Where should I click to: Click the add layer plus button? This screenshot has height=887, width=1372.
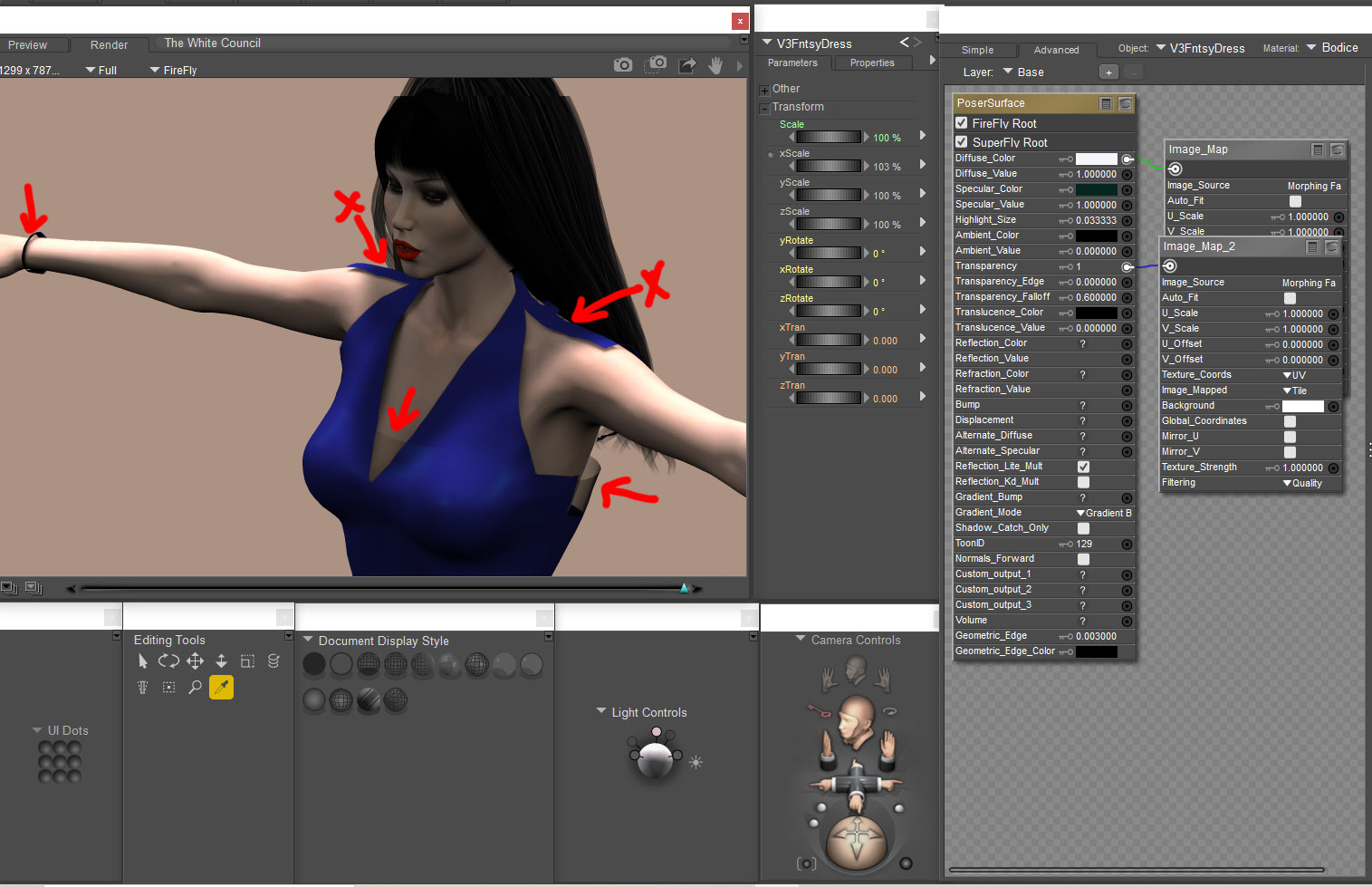point(1108,72)
